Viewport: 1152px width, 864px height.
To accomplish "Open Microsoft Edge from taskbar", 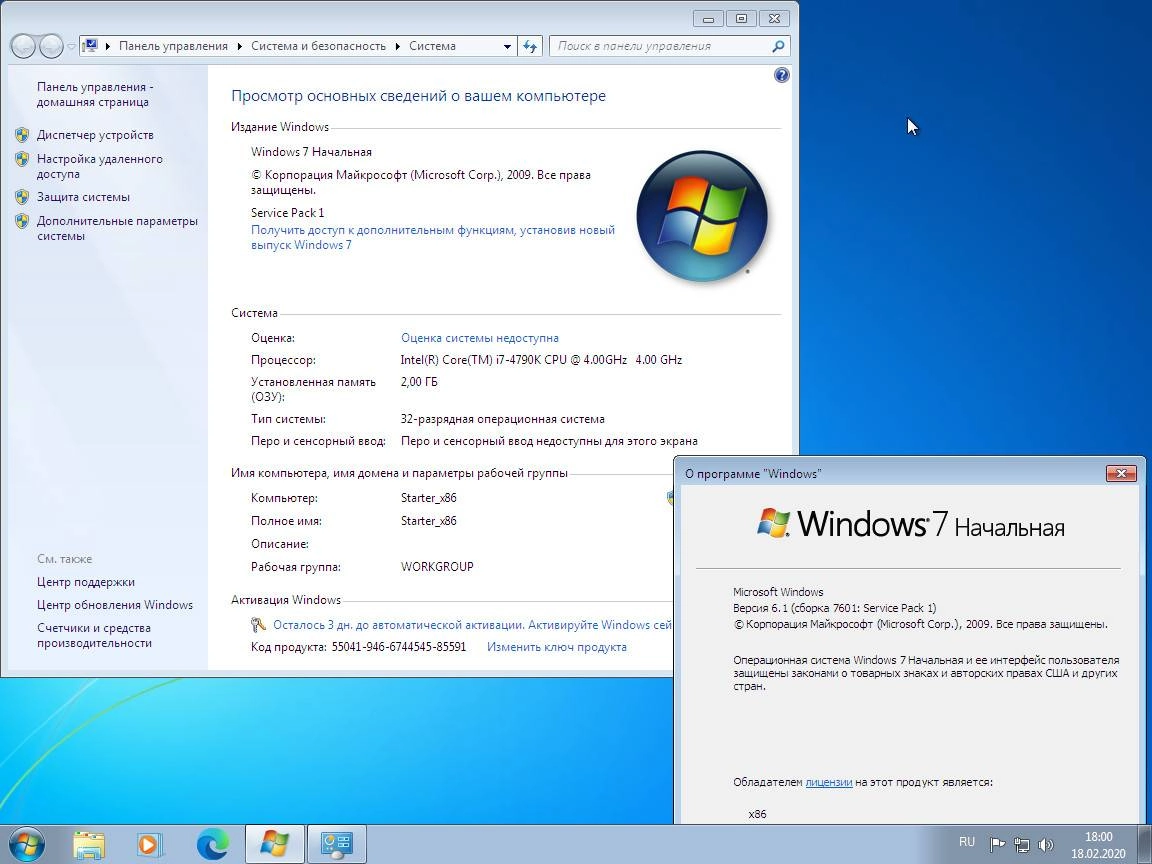I will [x=212, y=844].
